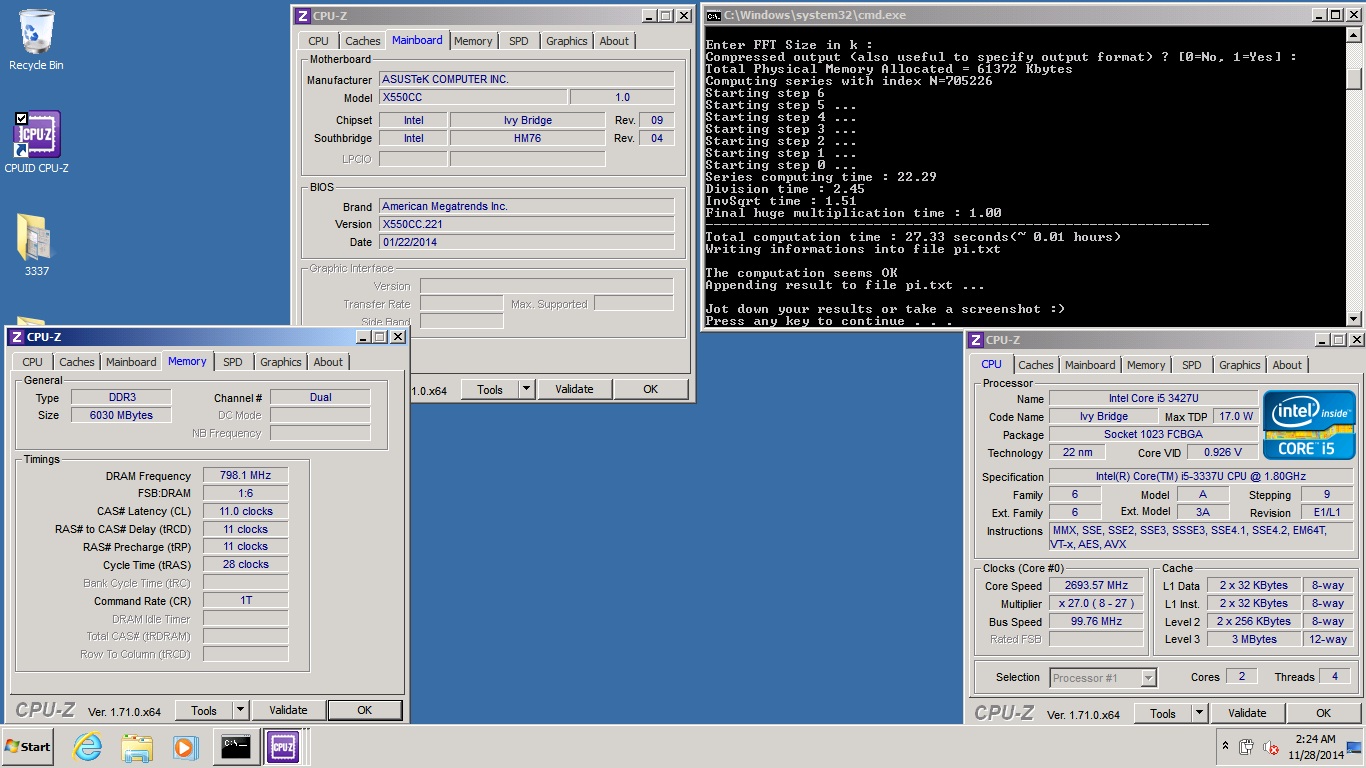
Task: Switch to Memory tab in CPU window
Action: [x=1146, y=365]
